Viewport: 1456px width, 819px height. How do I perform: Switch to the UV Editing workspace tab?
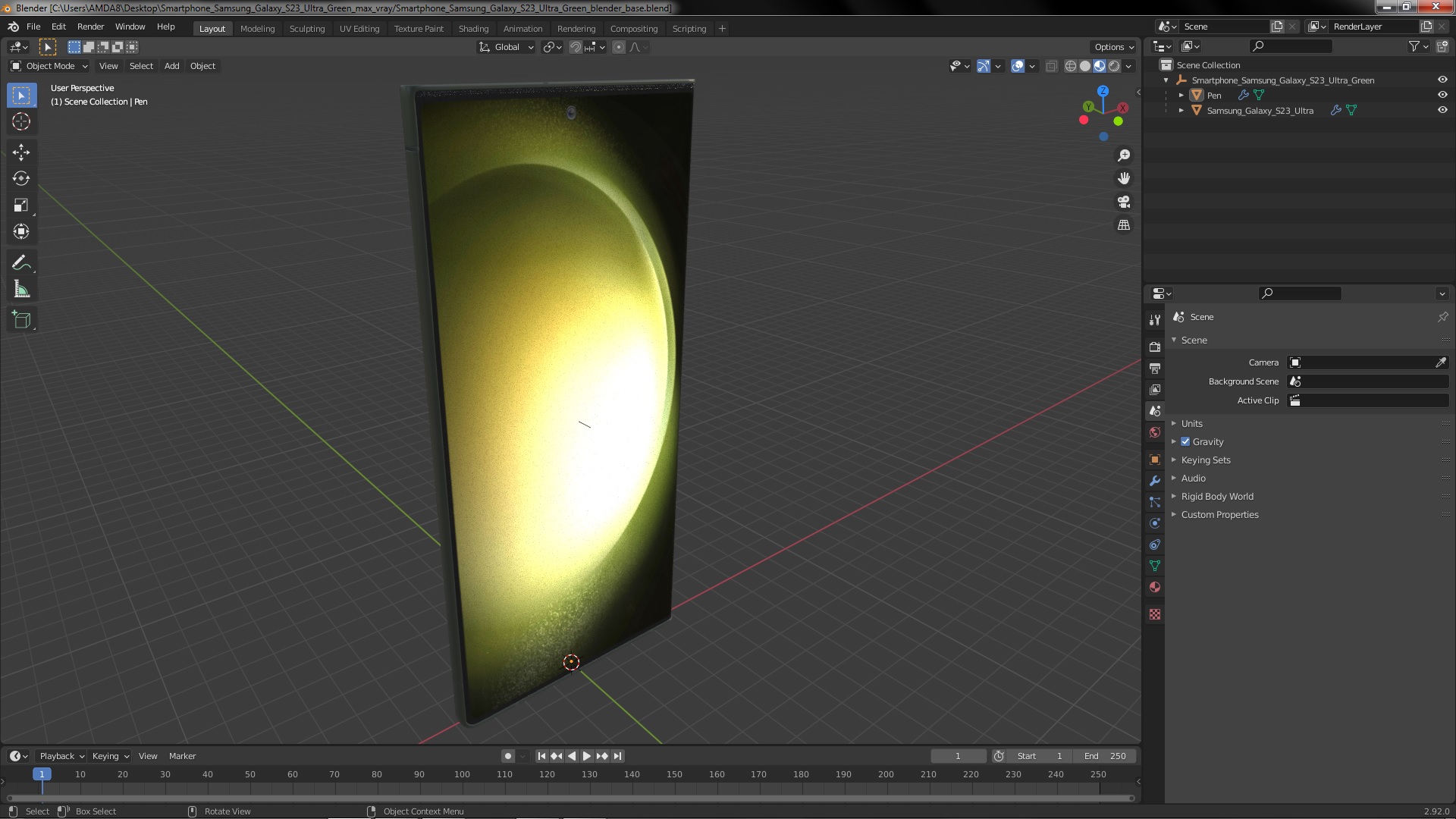point(359,28)
